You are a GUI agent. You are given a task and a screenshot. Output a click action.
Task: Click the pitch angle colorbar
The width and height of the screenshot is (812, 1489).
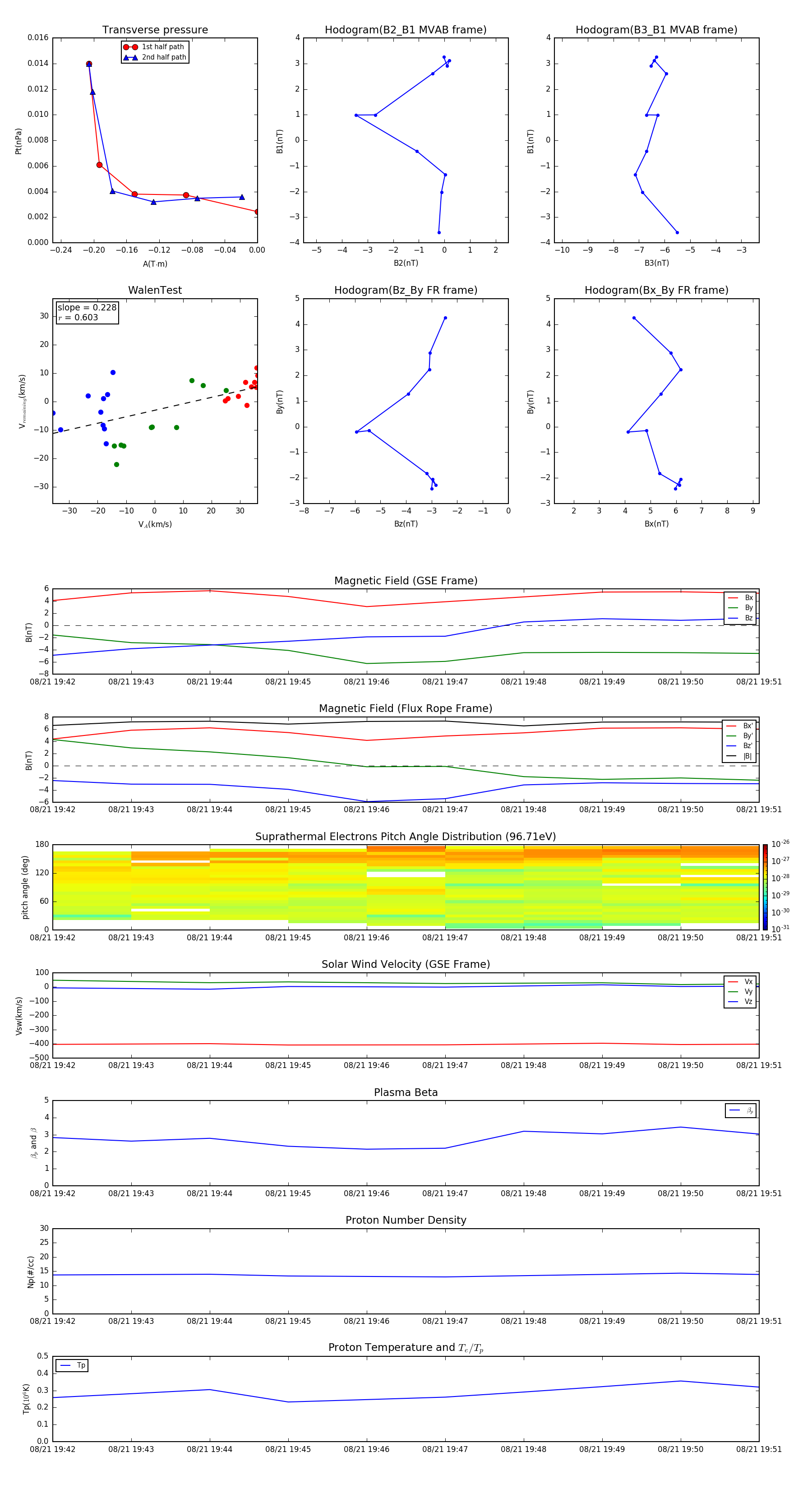(x=765, y=887)
